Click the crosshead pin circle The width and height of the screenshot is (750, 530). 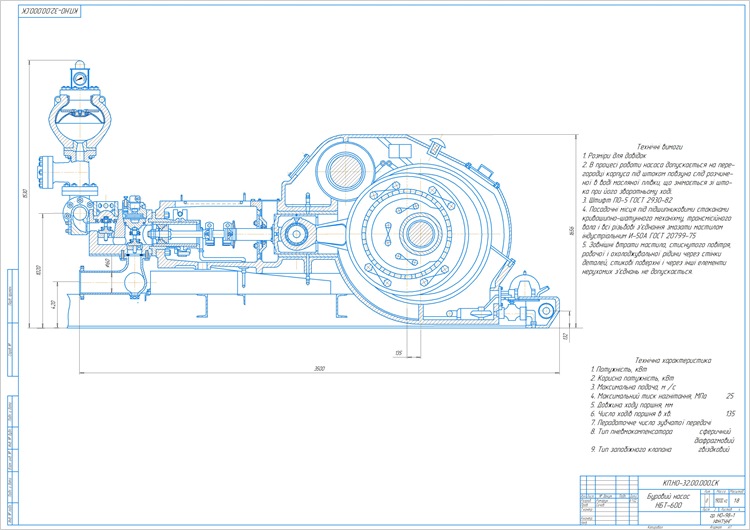[296, 234]
